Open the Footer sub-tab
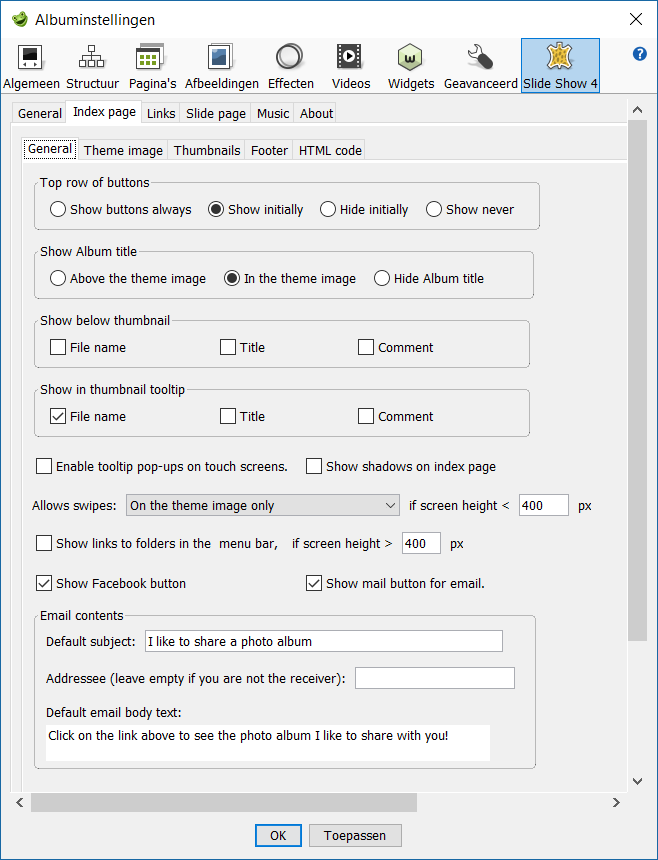The height and width of the screenshot is (860, 658). click(x=269, y=150)
